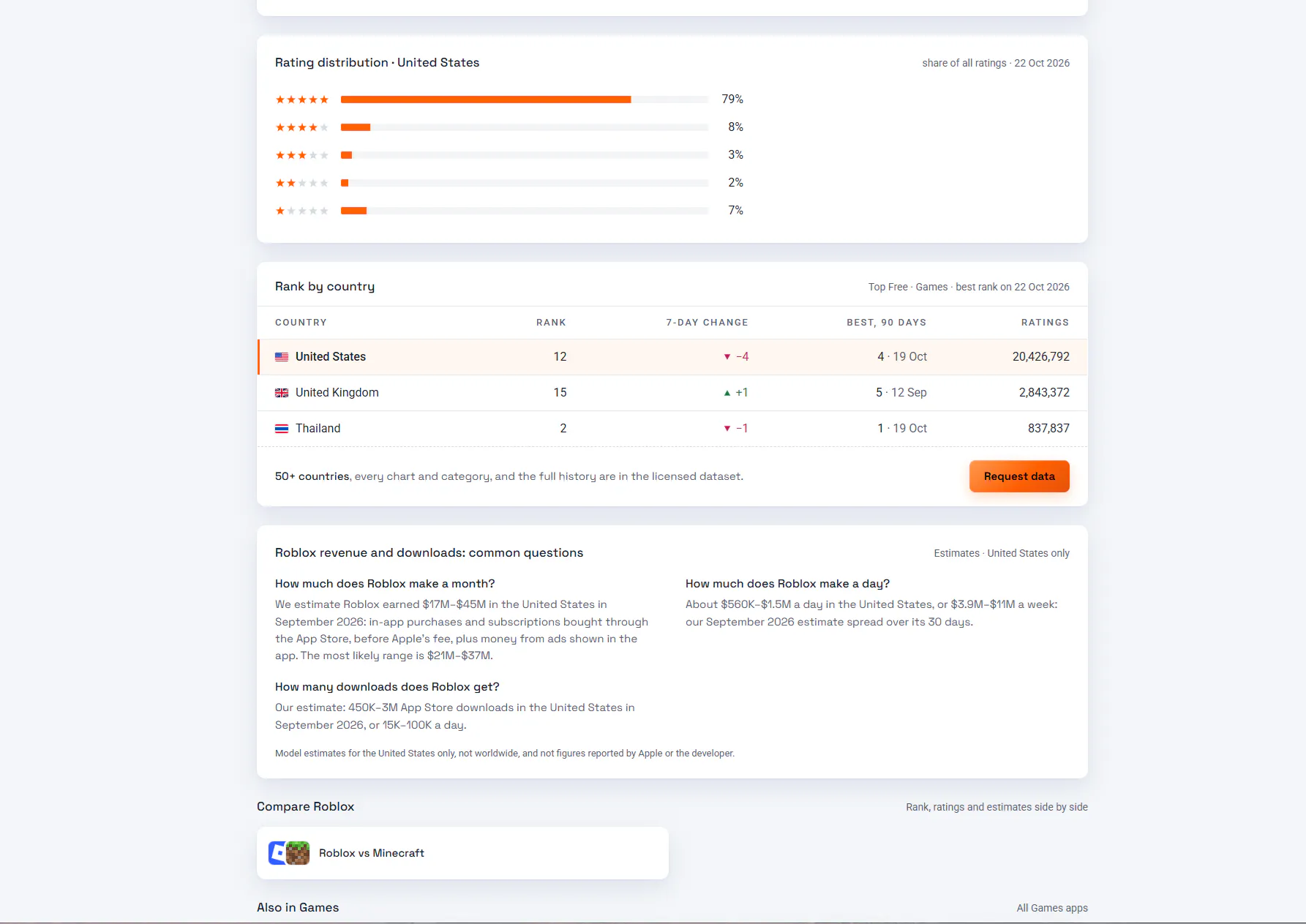This screenshot has height=924, width=1306.
Task: Click the five-star rating row icon
Action: pyautogui.click(x=302, y=99)
